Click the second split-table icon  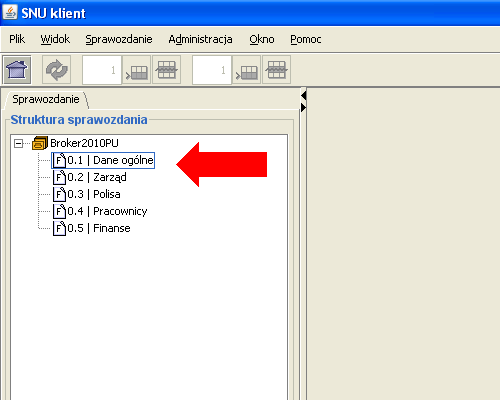tap(277, 70)
